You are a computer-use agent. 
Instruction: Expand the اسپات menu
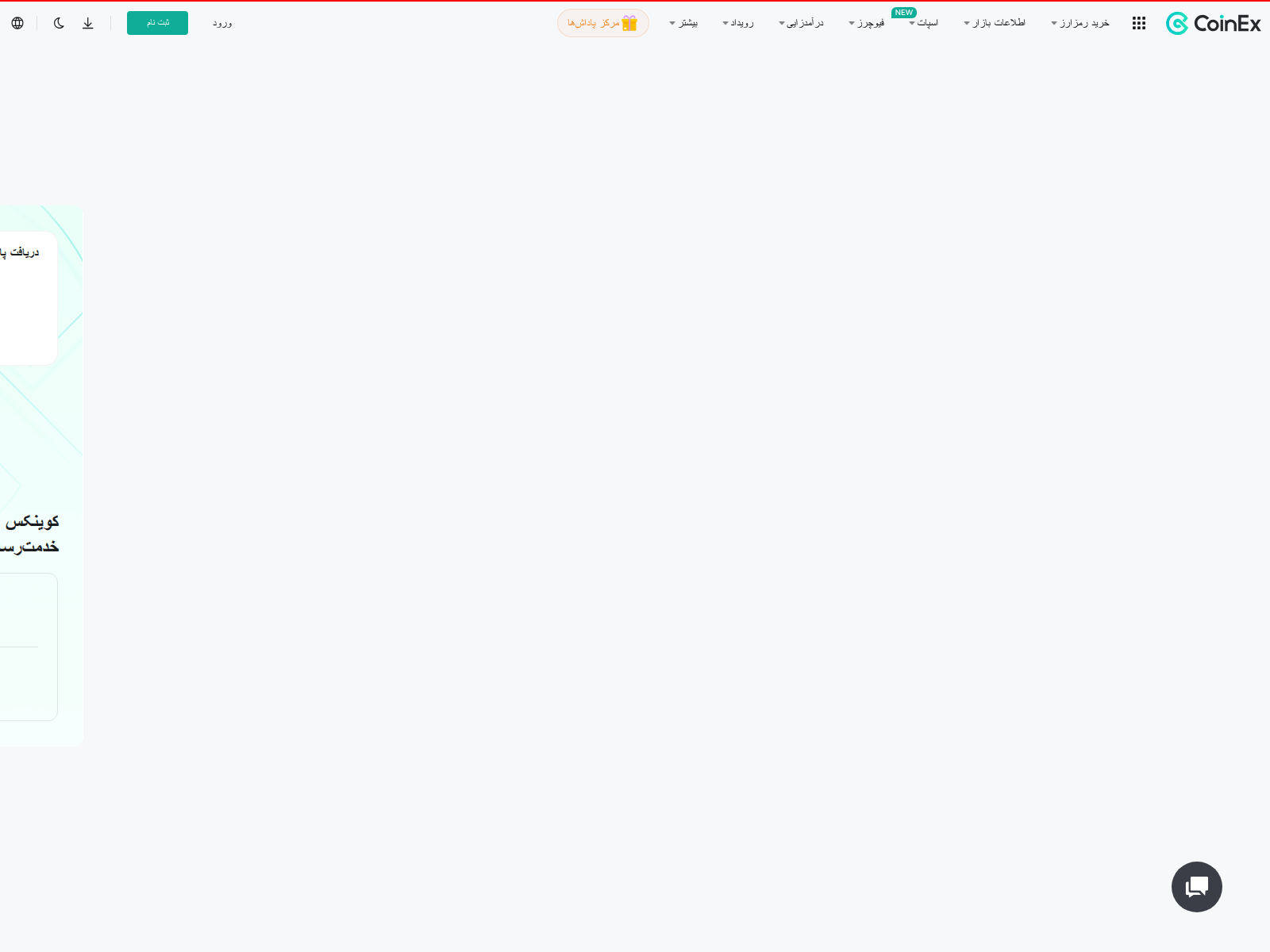[x=925, y=23]
